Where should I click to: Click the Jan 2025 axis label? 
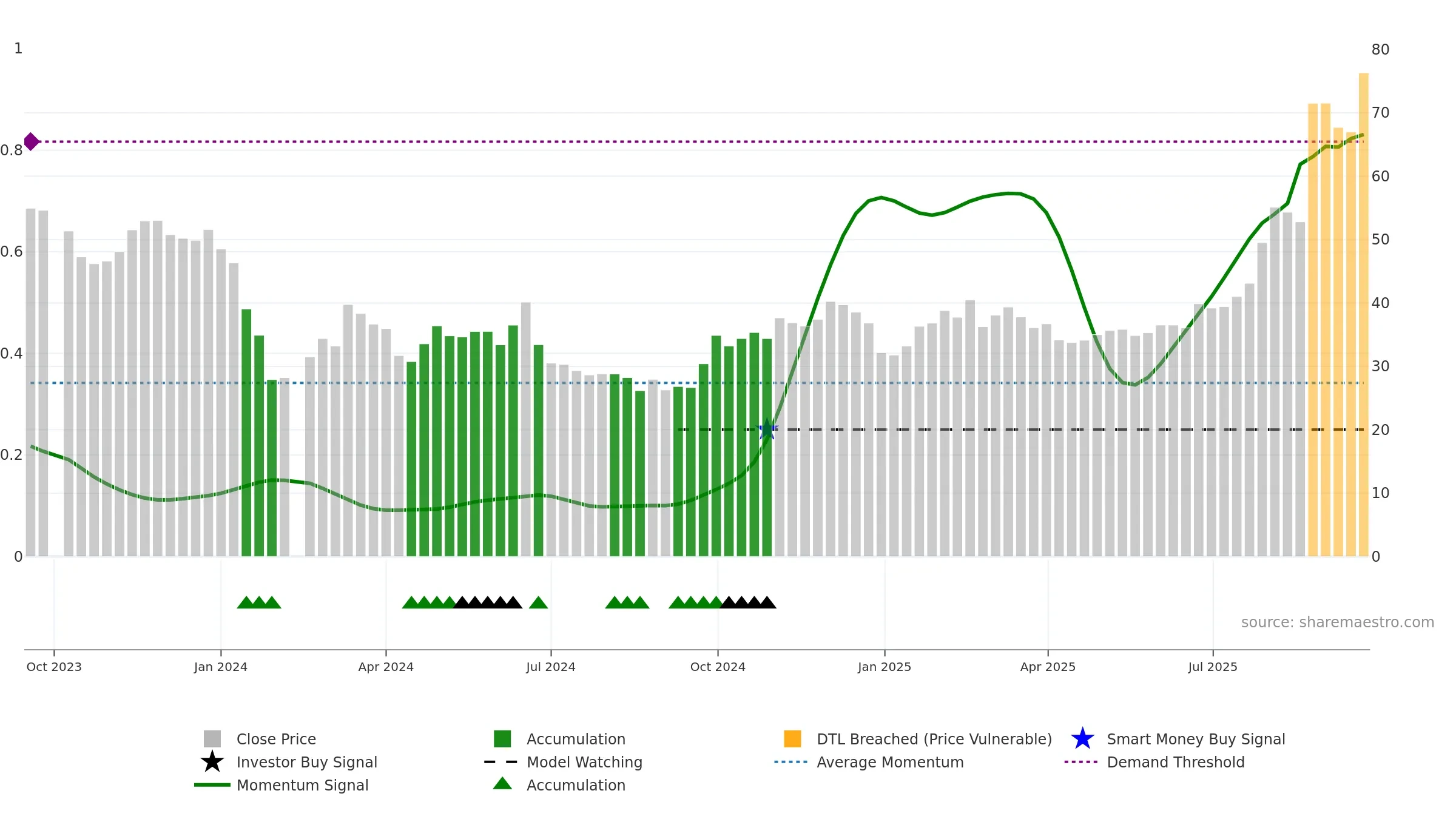click(885, 667)
